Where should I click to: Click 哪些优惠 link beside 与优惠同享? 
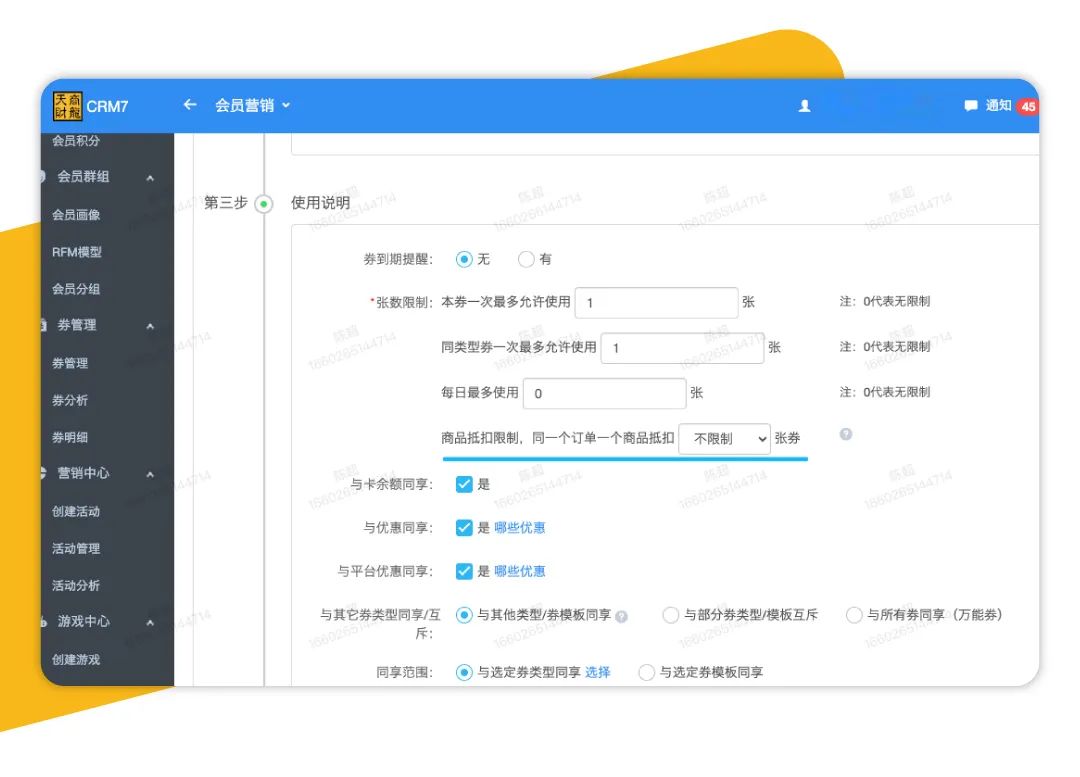pos(519,528)
